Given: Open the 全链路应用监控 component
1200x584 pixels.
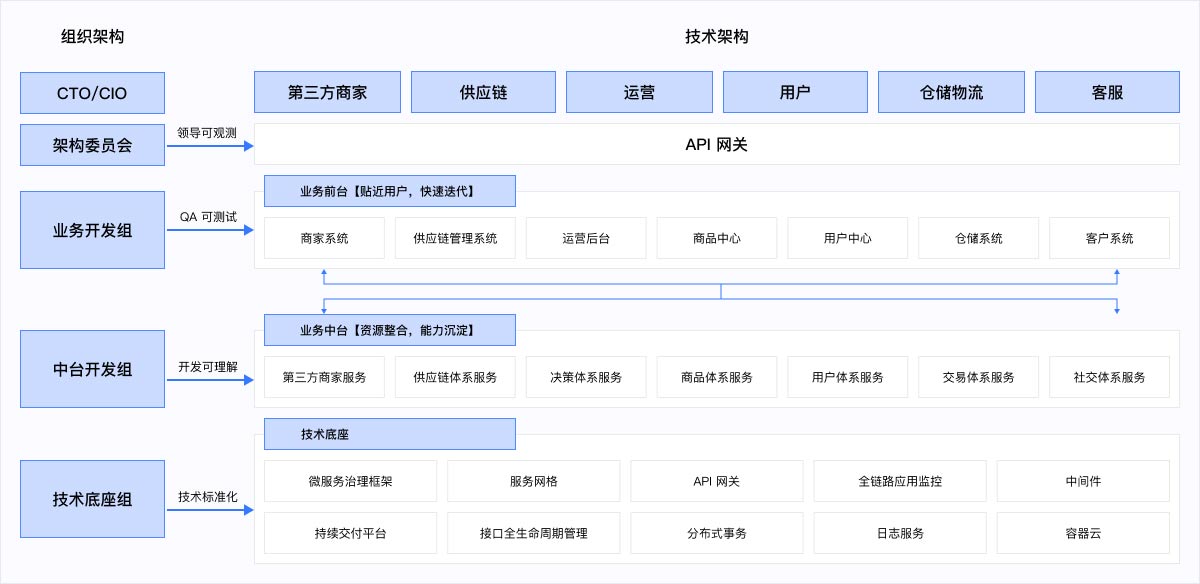Looking at the screenshot, I should [899, 481].
